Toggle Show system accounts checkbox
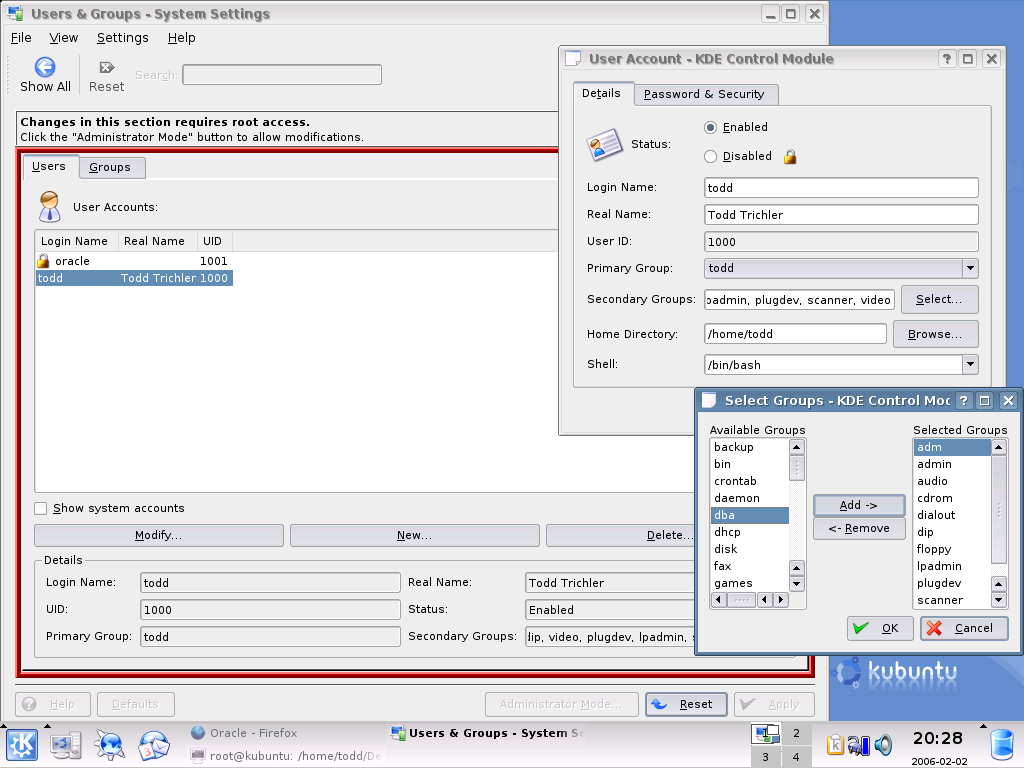1024x768 pixels. pos(40,508)
